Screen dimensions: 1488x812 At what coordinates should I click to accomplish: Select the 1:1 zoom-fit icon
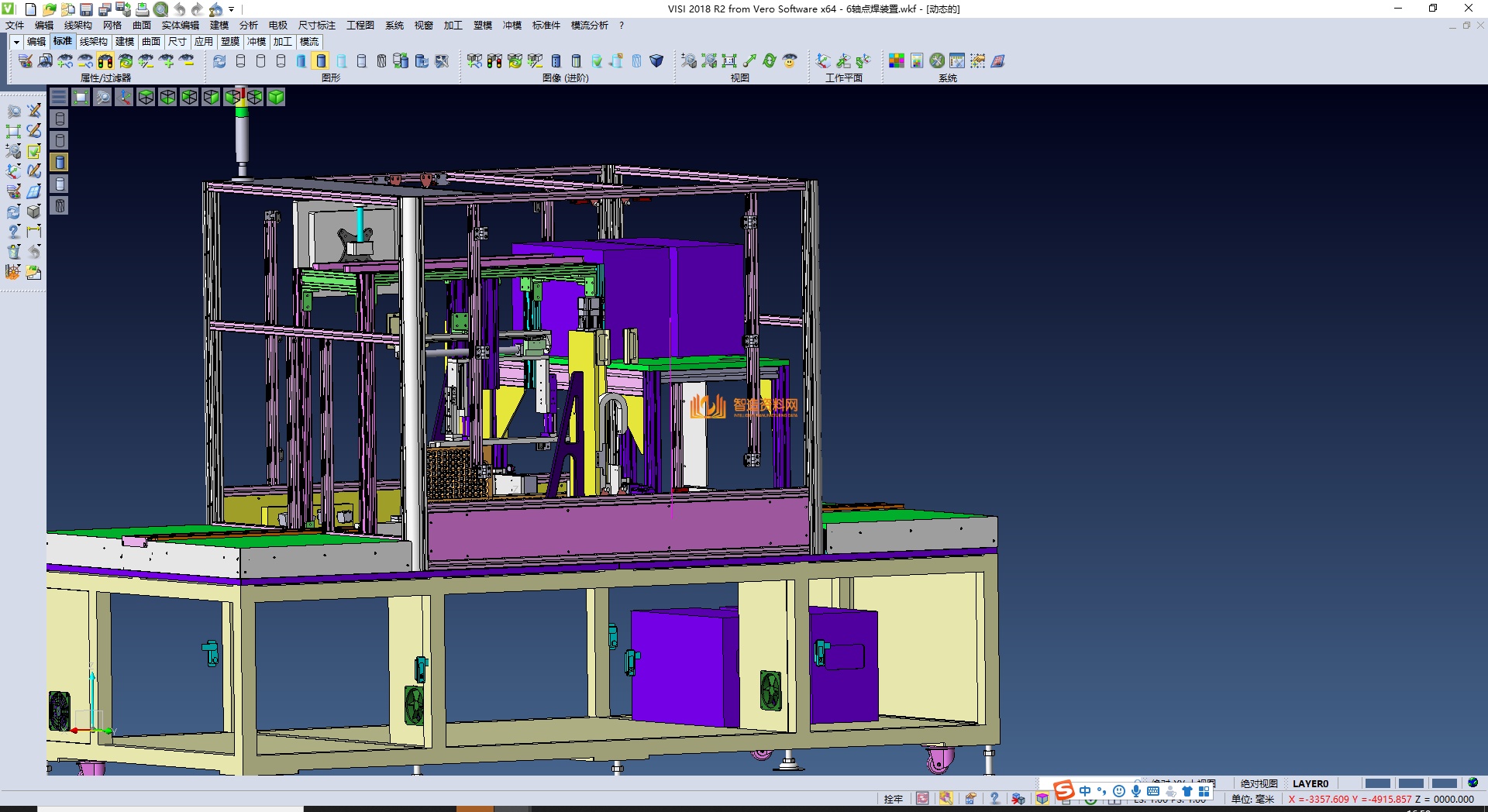pos(729,61)
